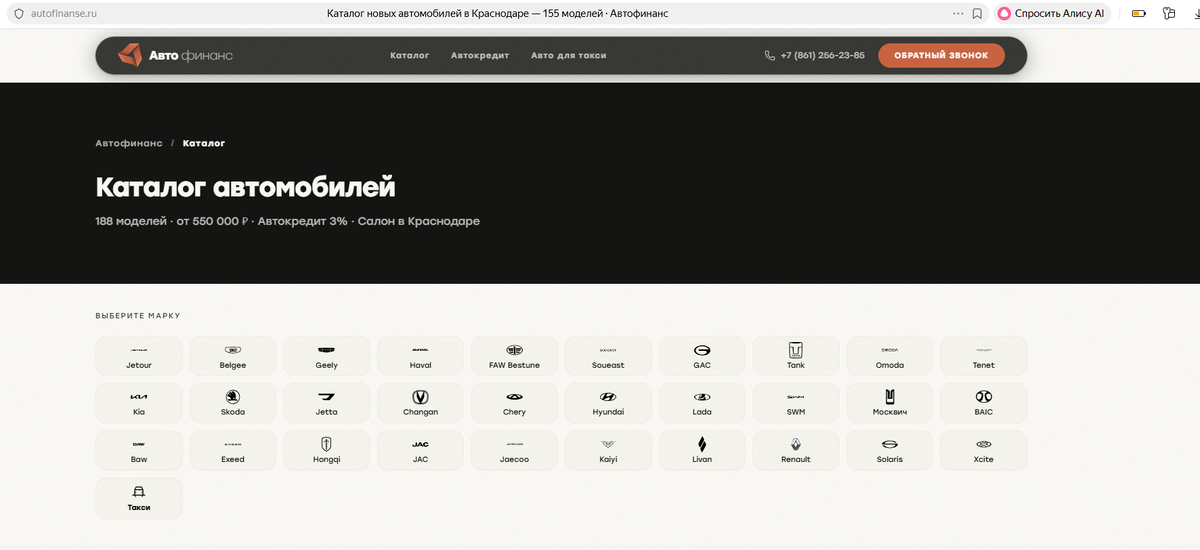The height and width of the screenshot is (550, 1200).
Task: Open the Jetta brand tile
Action: pos(327,403)
